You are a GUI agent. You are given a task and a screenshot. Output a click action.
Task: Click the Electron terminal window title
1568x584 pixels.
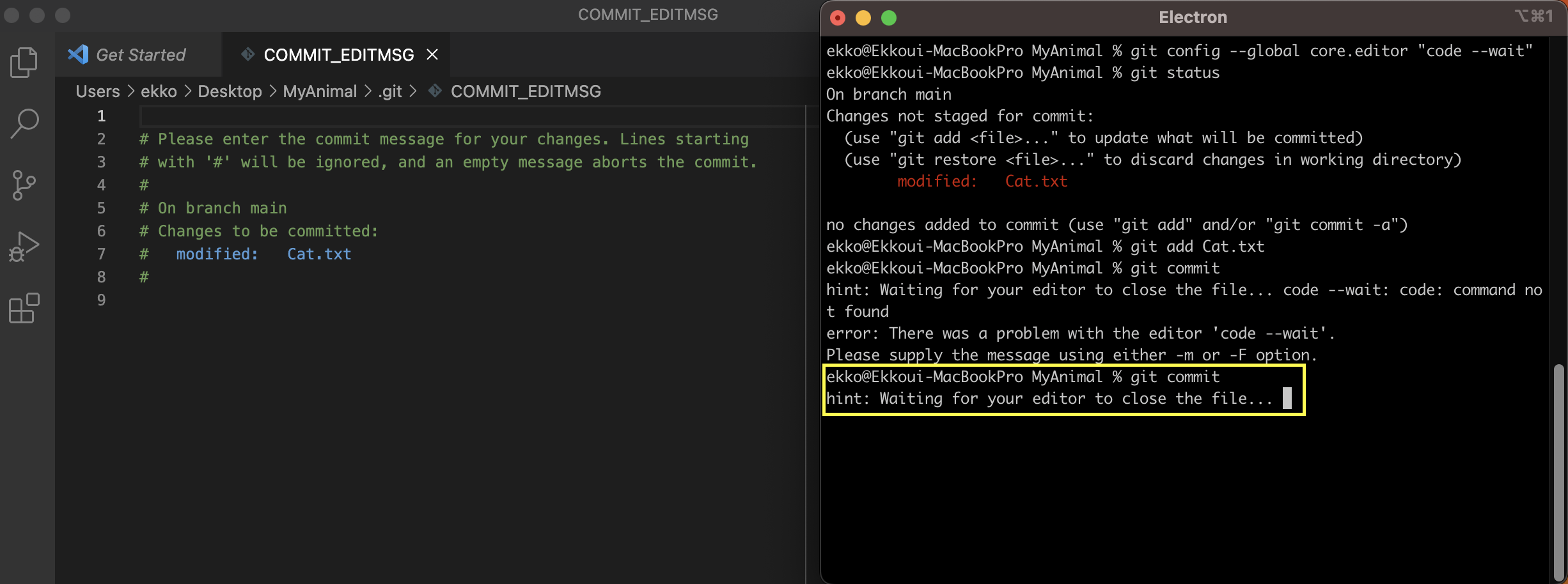(1193, 17)
